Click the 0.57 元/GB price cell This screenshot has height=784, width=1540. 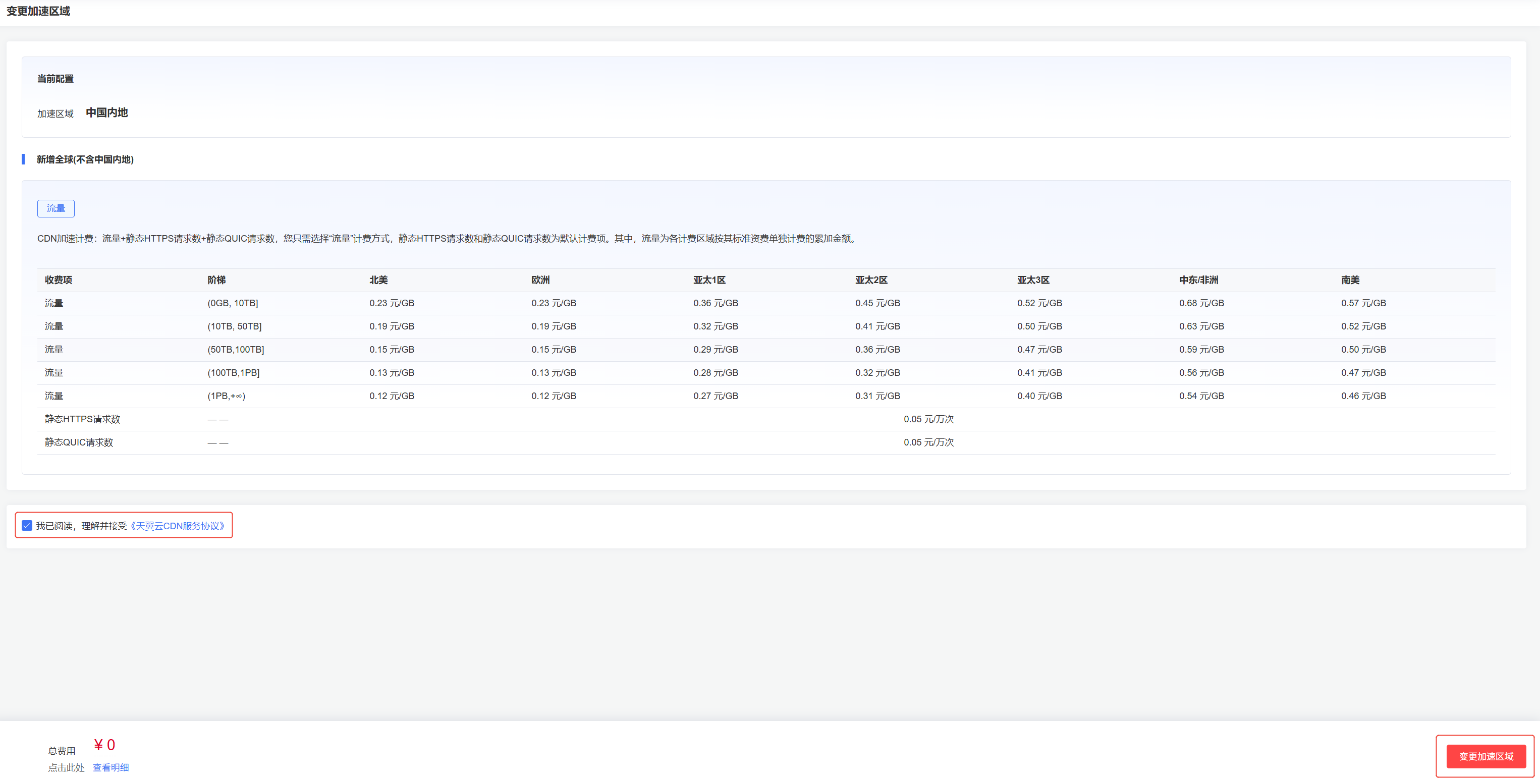click(x=1363, y=303)
